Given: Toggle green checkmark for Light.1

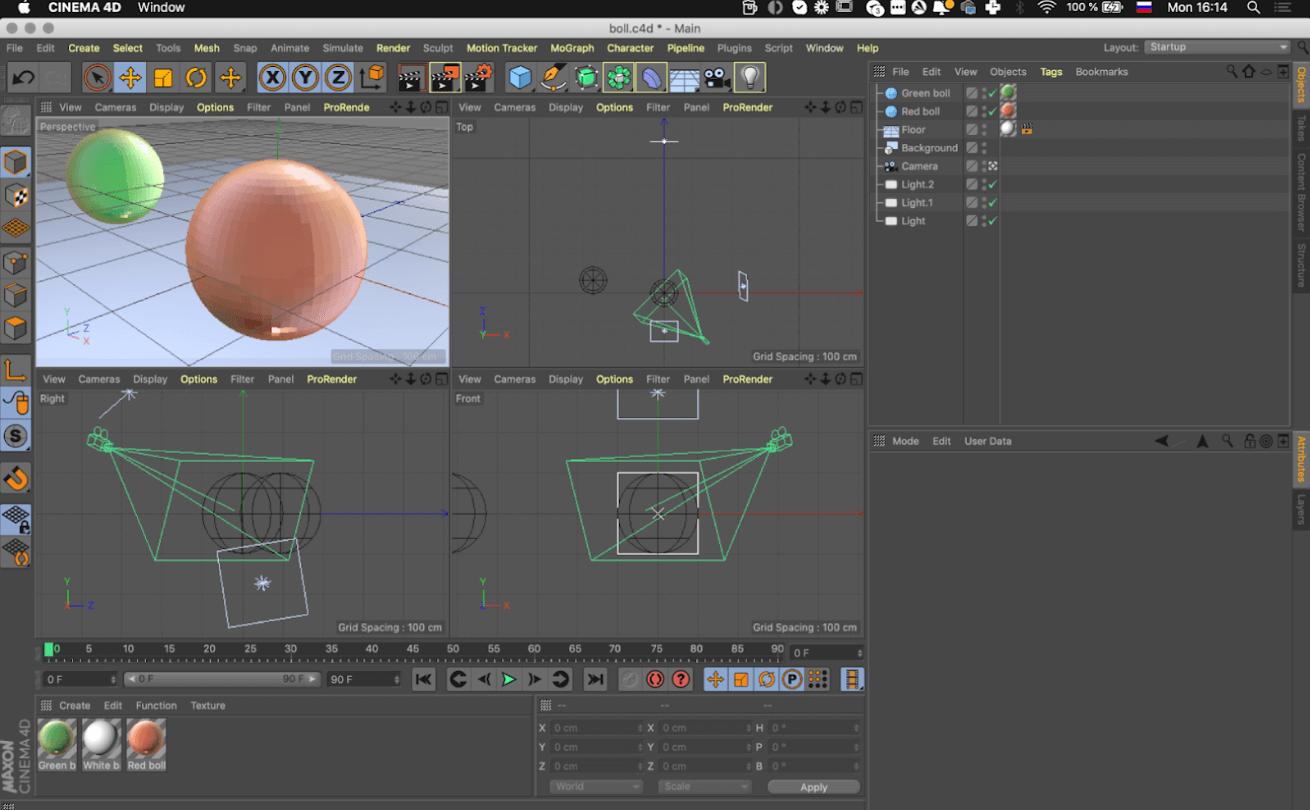Looking at the screenshot, I should pyautogui.click(x=992, y=203).
